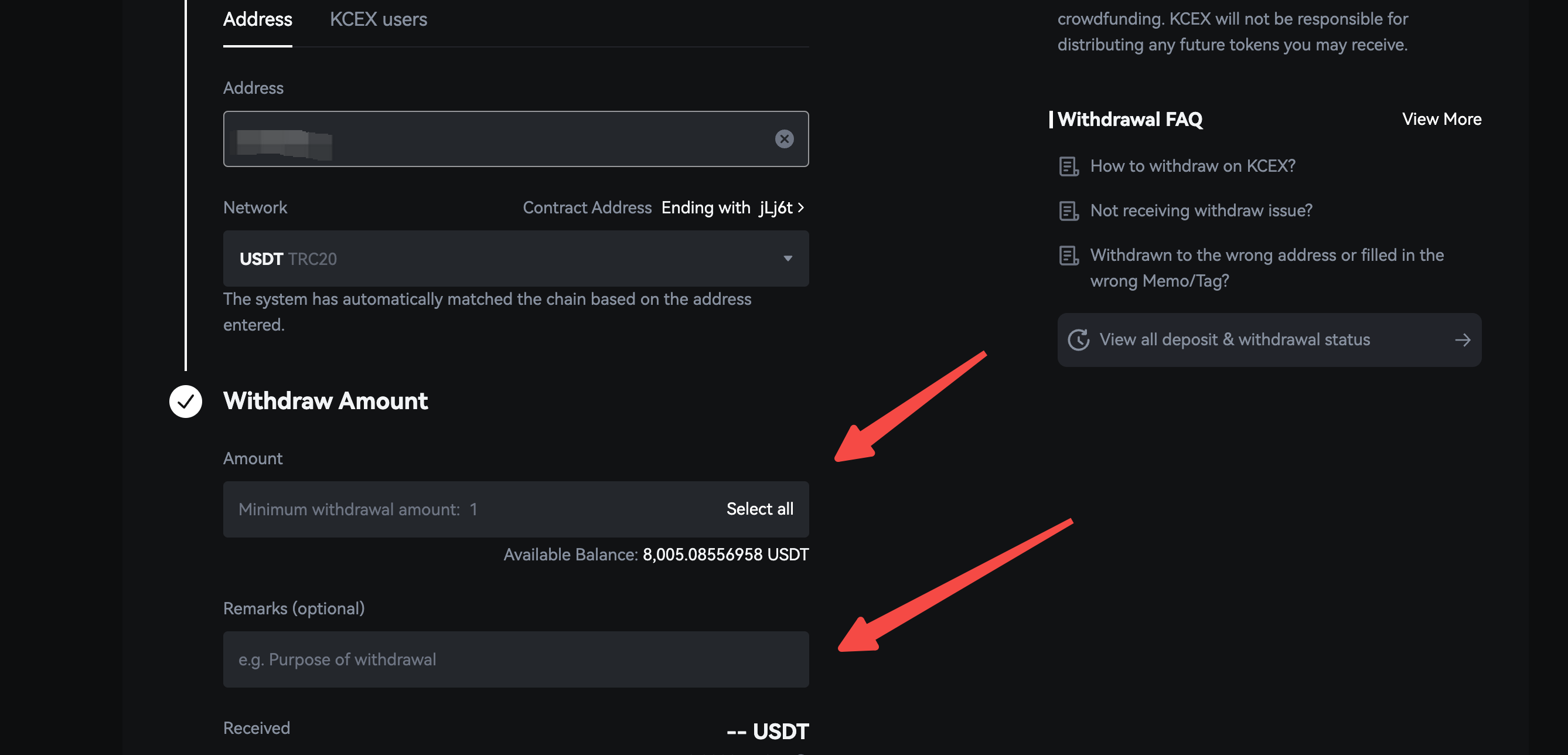The image size is (1568, 755).
Task: Click the deposit & withdrawal status clock icon
Action: (1079, 340)
